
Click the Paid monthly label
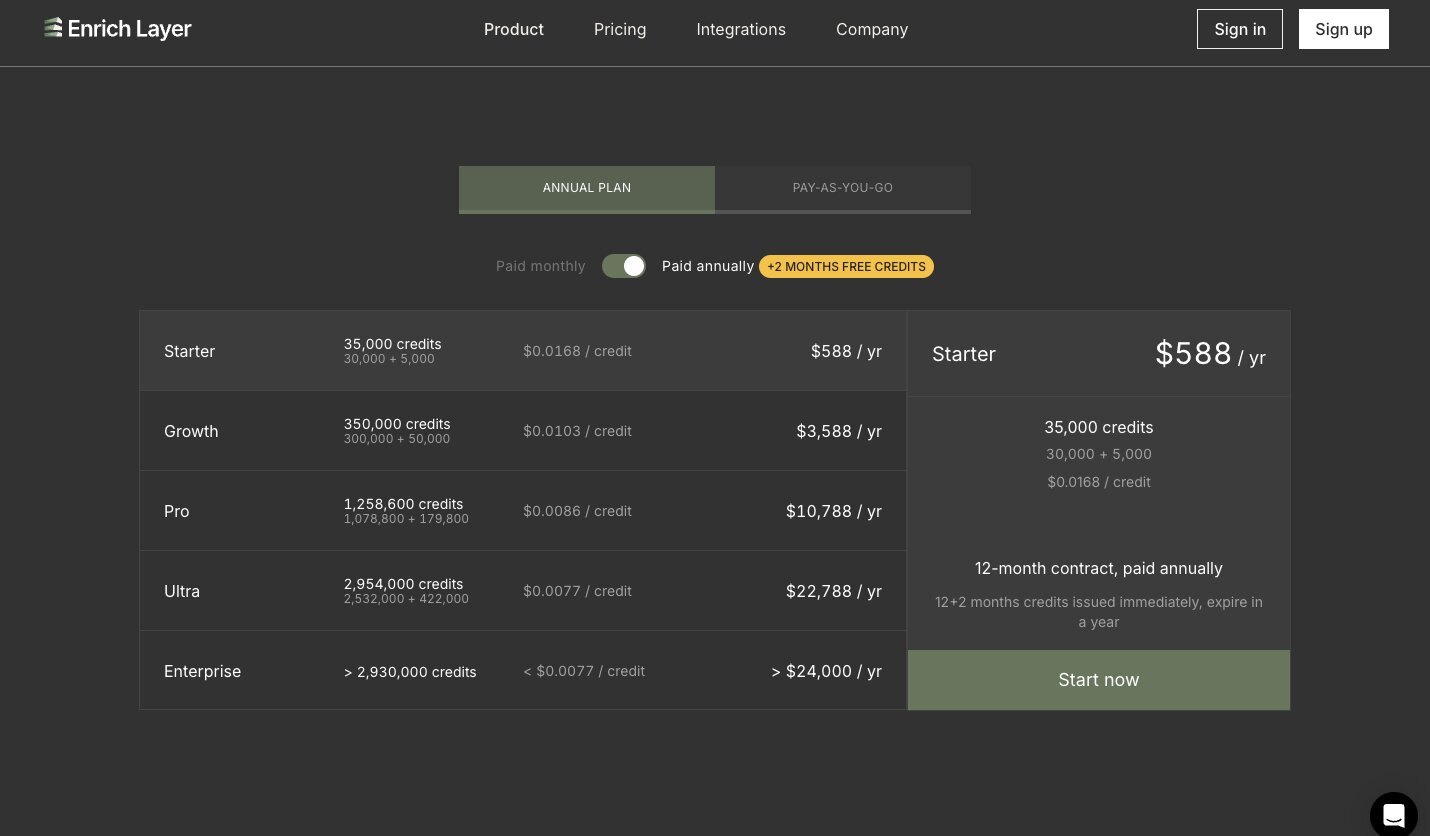pos(541,266)
